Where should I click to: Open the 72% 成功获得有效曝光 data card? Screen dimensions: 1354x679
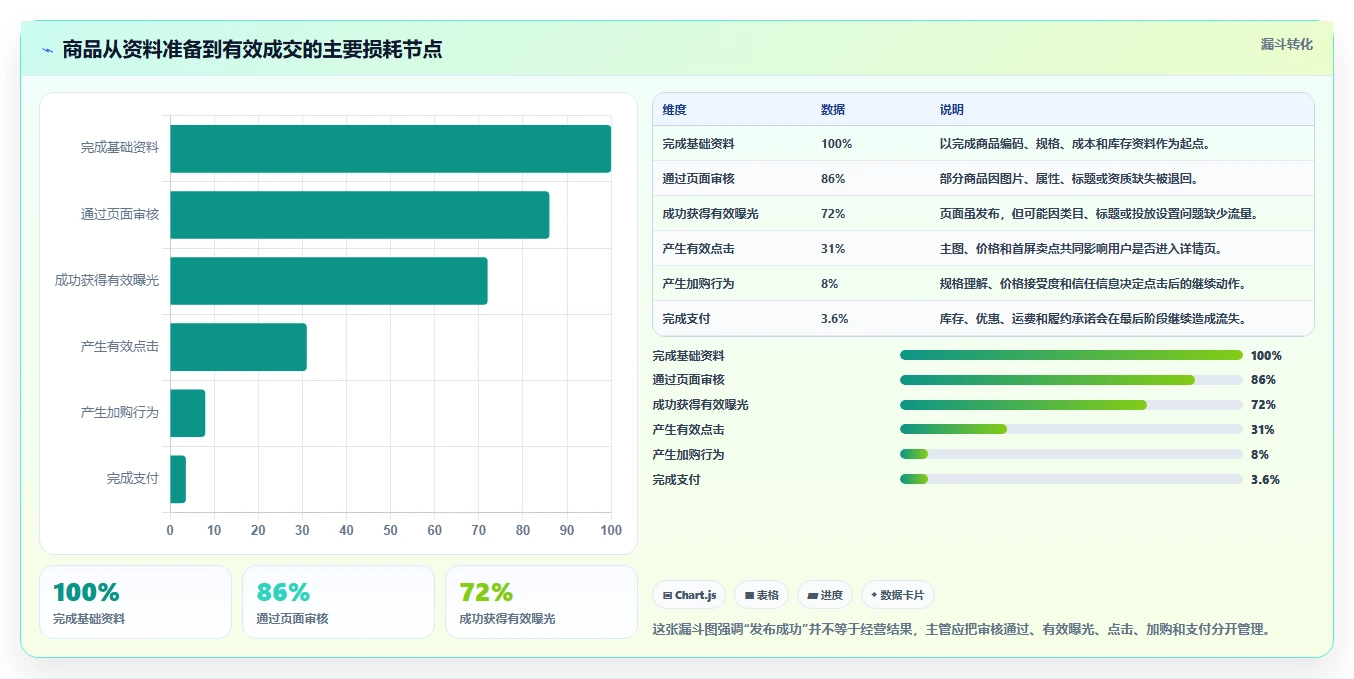click(x=541, y=602)
